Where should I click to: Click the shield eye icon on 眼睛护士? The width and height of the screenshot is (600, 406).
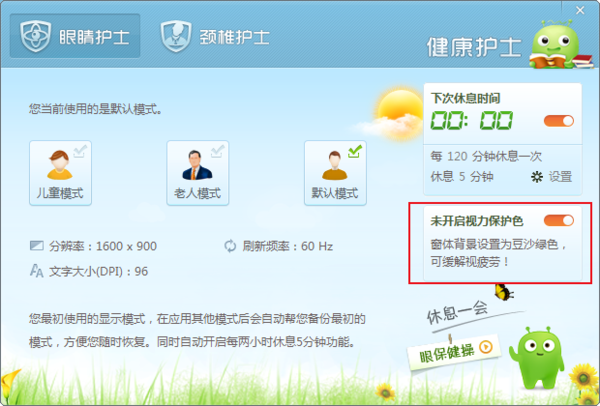pyautogui.click(x=36, y=36)
